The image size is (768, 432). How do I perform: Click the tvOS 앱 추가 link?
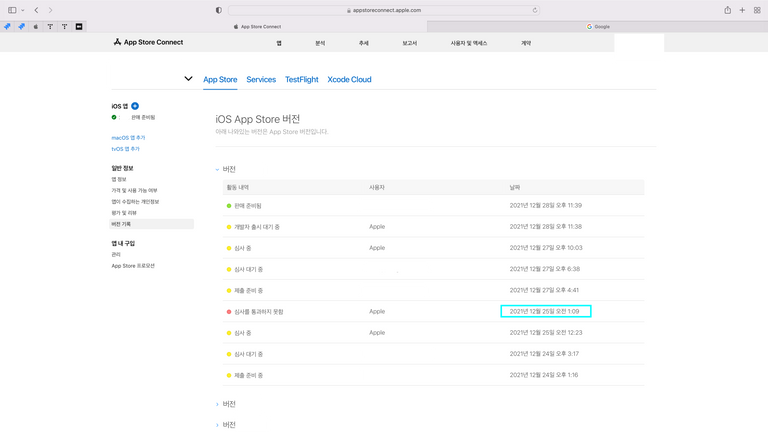click(x=125, y=149)
